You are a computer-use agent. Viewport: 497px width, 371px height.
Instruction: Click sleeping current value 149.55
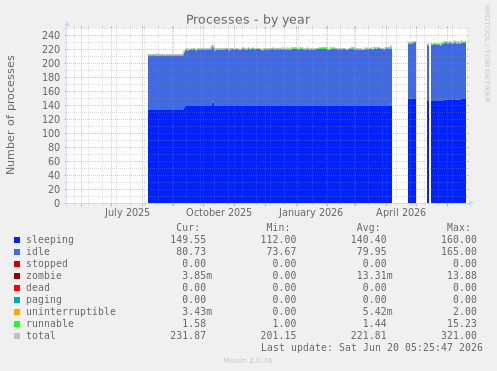point(188,240)
